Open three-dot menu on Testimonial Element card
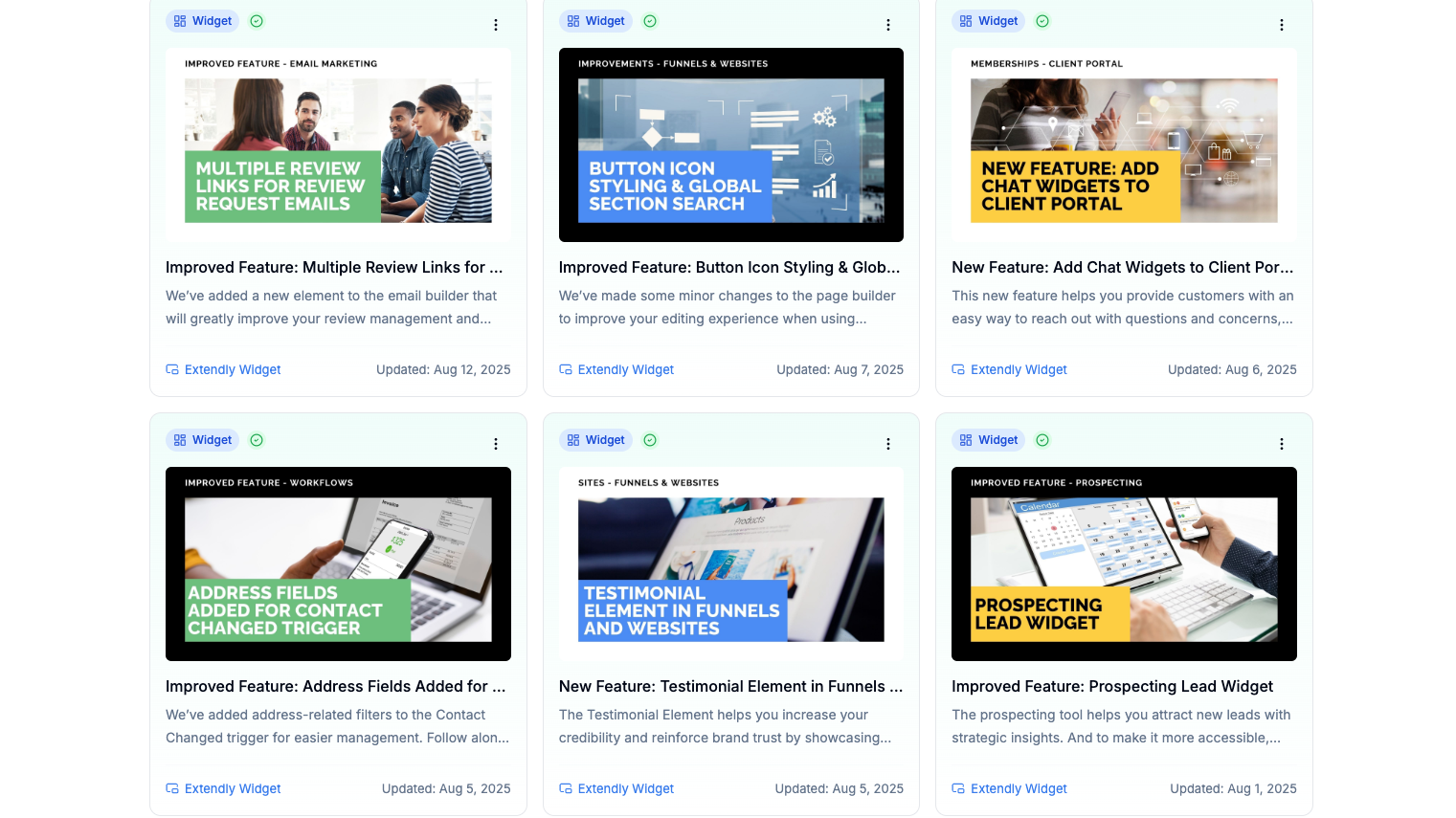The width and height of the screenshot is (1456, 818). (888, 444)
